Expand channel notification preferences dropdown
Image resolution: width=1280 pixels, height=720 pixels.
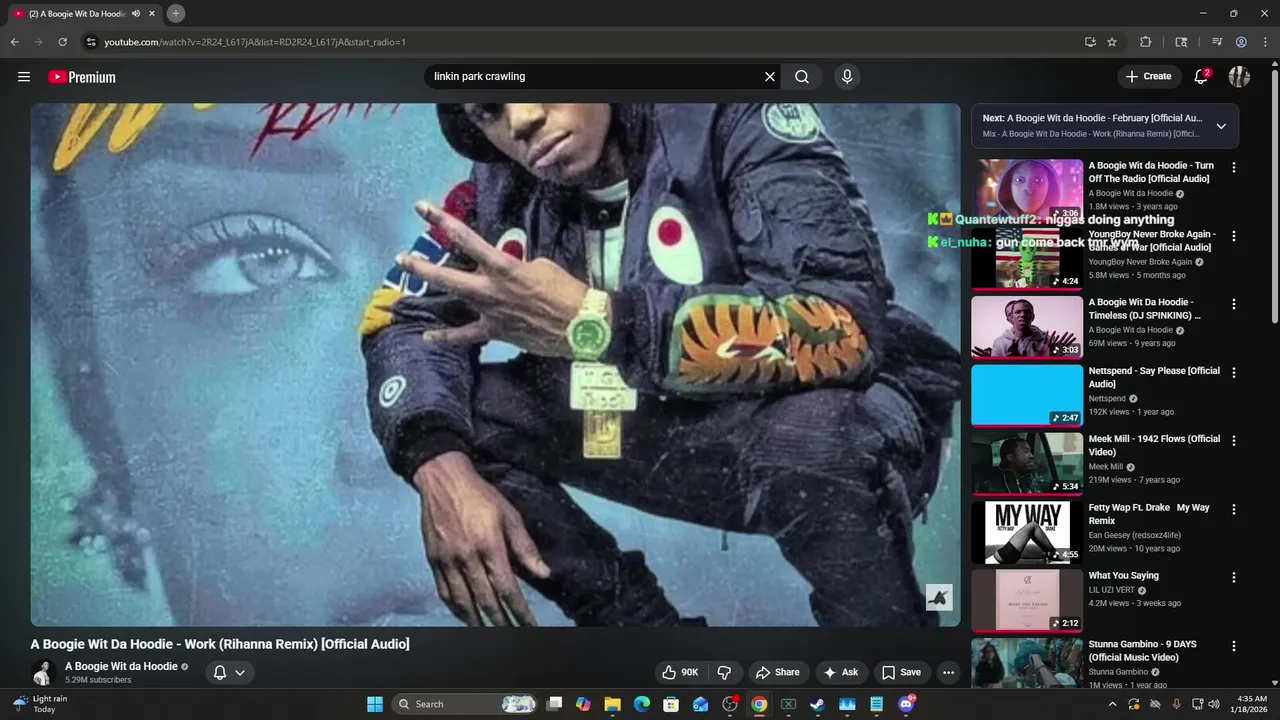point(229,673)
